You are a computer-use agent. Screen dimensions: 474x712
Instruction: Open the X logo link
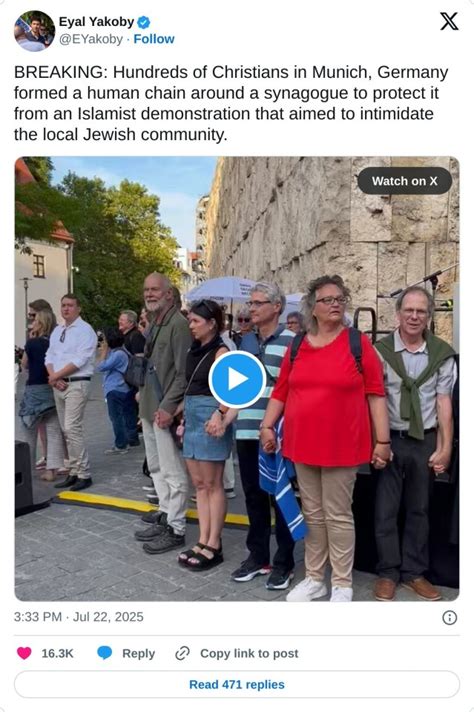point(449,21)
